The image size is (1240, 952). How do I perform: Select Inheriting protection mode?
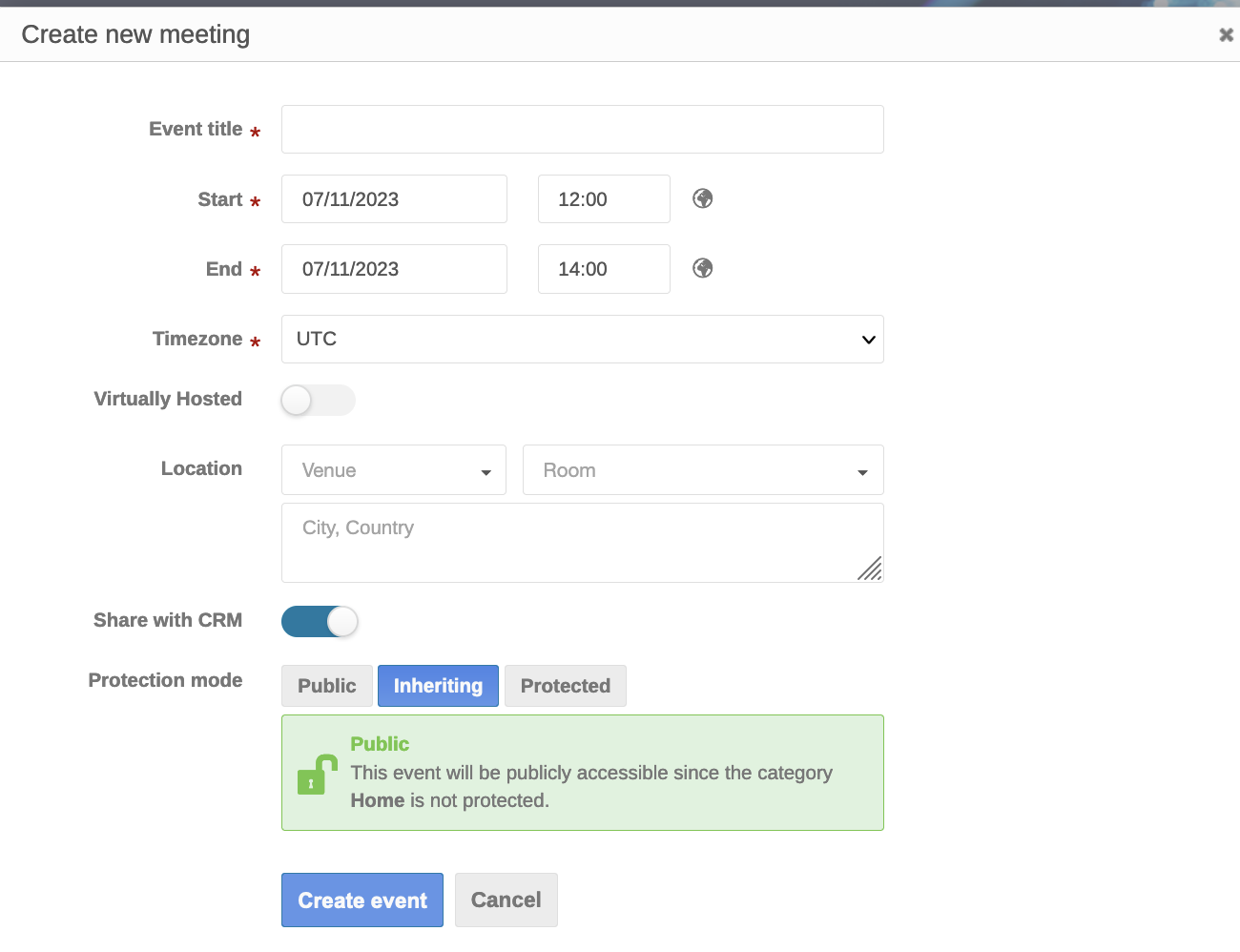438,686
